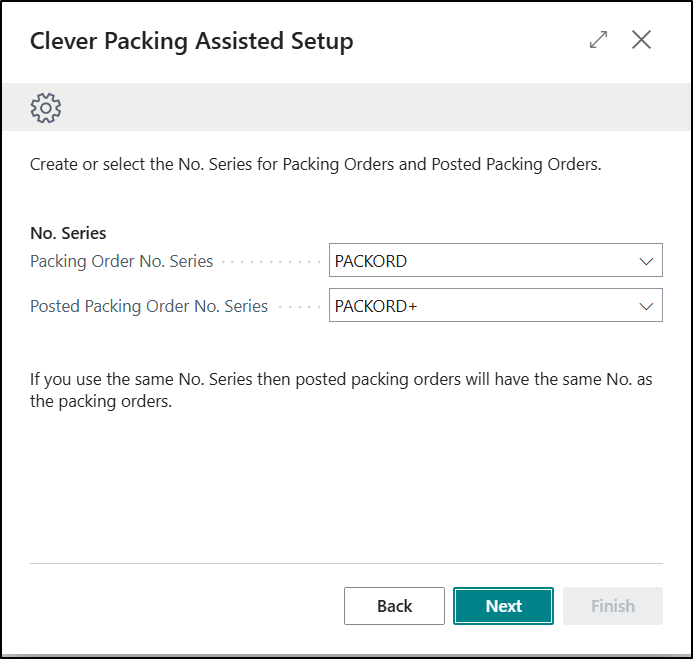Click the dotted leader after Posted Packing Order label
The image size is (693, 659).
[297, 306]
